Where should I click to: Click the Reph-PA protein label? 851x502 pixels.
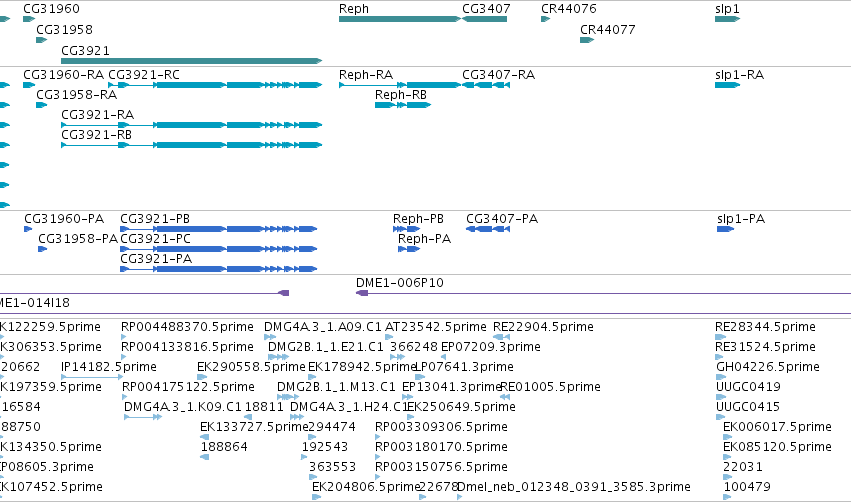[x=424, y=239]
